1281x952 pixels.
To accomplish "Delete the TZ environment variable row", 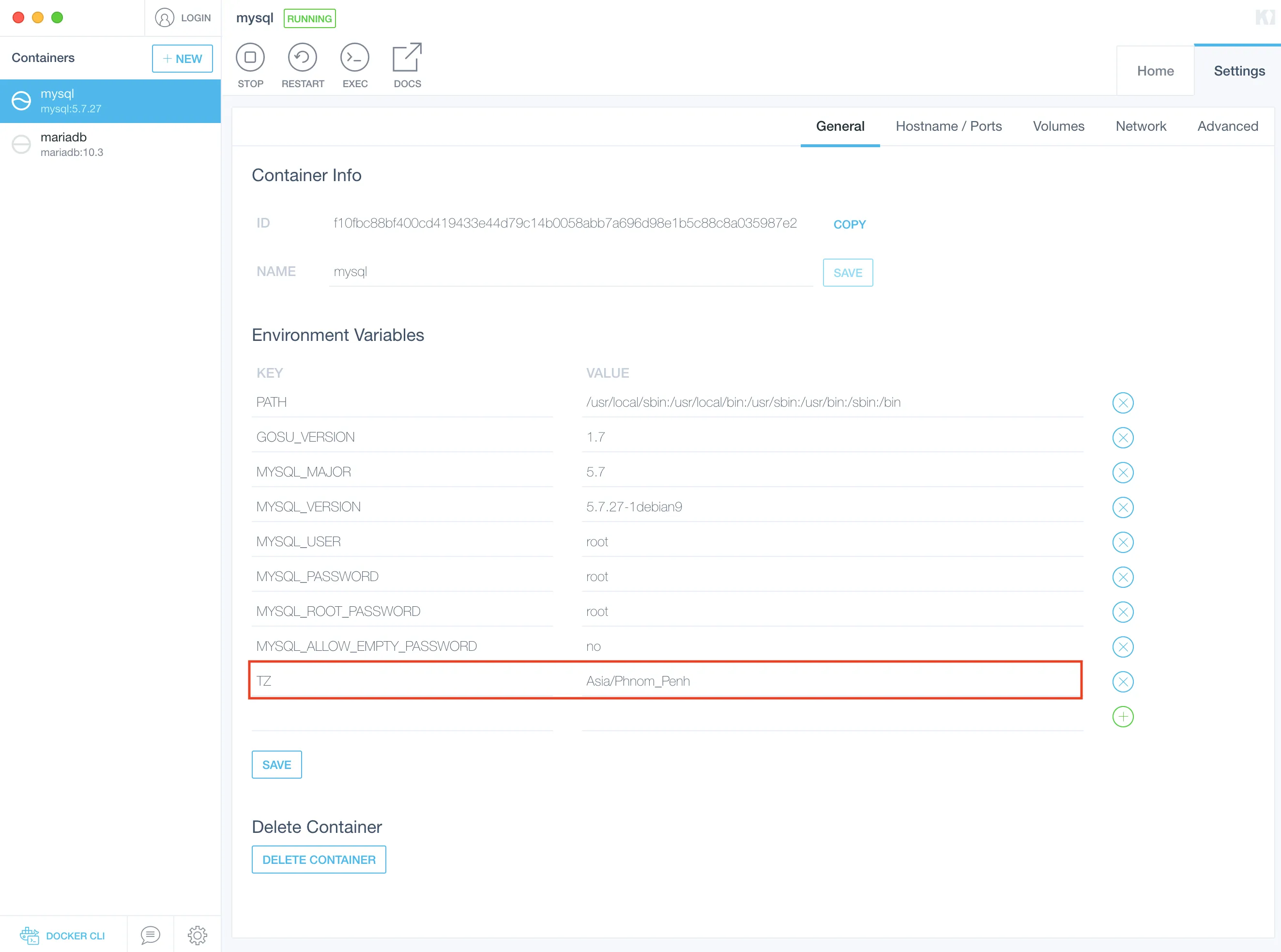I will [1123, 682].
